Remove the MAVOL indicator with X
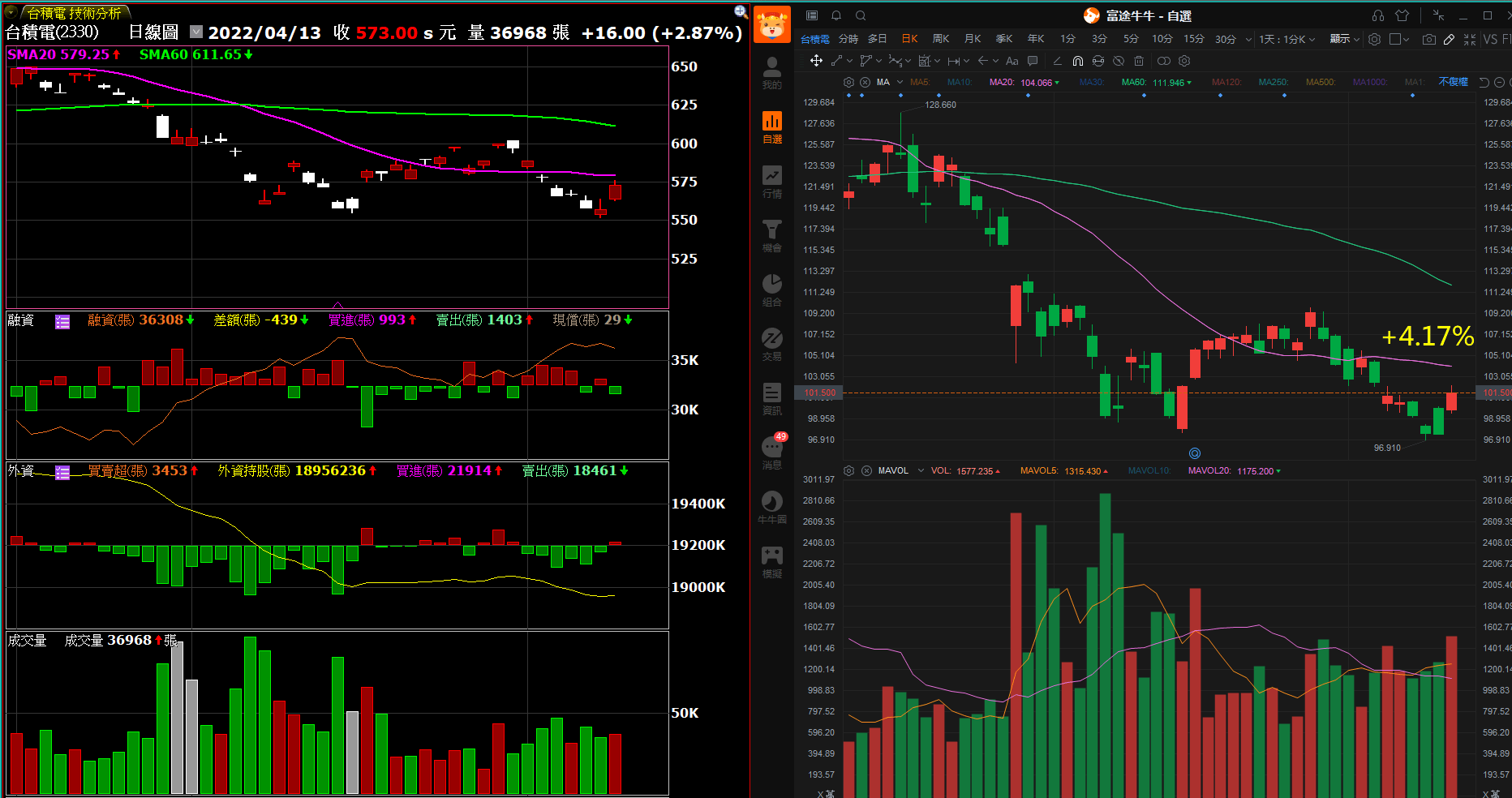Screen dimensions: 1512x798 pos(866,470)
